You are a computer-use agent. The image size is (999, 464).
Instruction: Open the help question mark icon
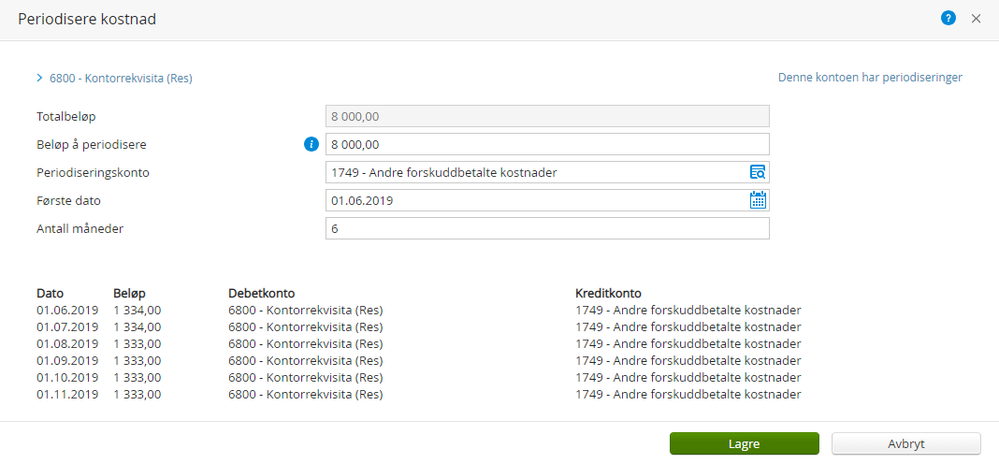[x=949, y=18]
